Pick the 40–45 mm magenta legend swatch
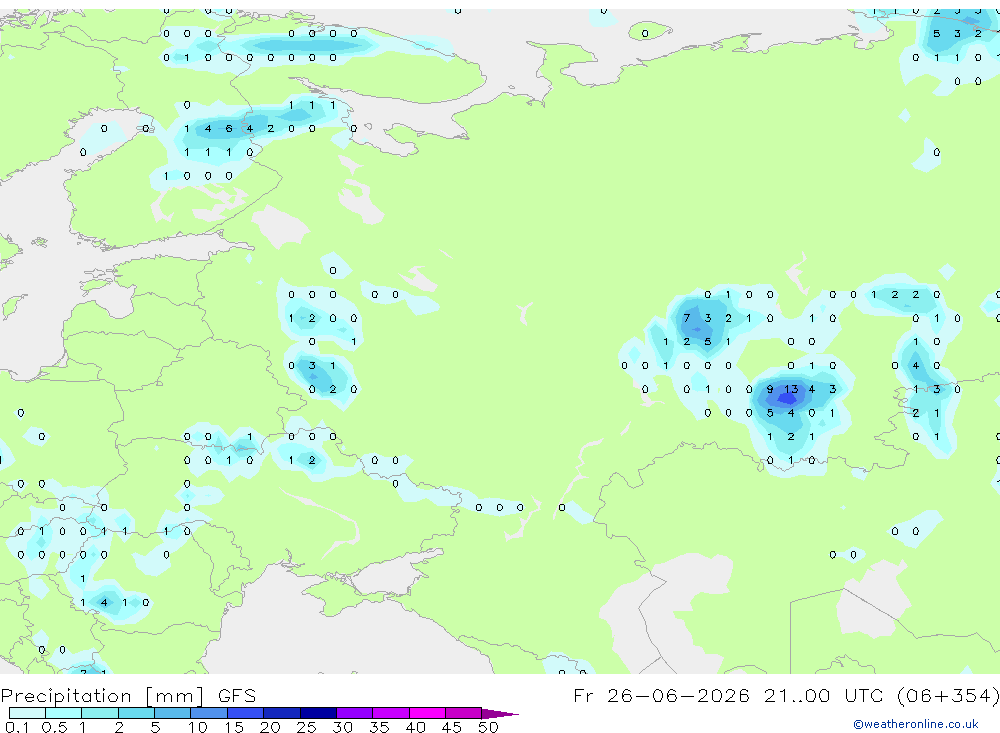 coord(427,713)
